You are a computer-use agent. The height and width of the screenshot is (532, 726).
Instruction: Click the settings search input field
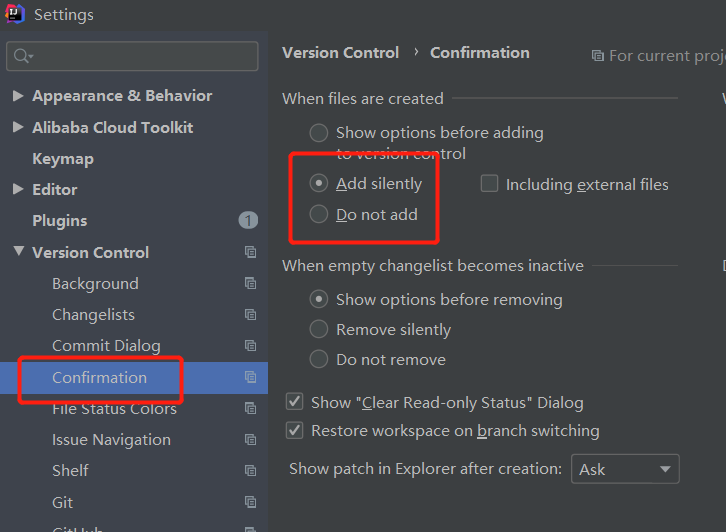[132, 56]
